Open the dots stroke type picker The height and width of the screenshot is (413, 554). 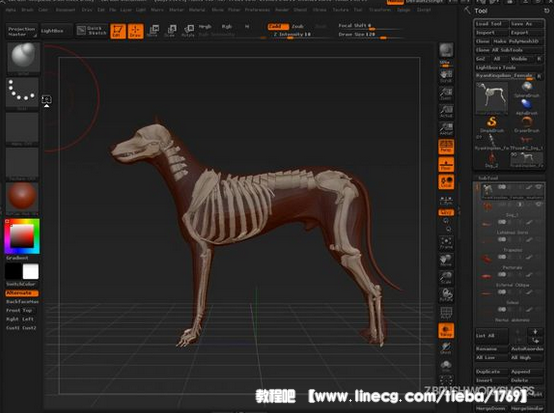22,93
